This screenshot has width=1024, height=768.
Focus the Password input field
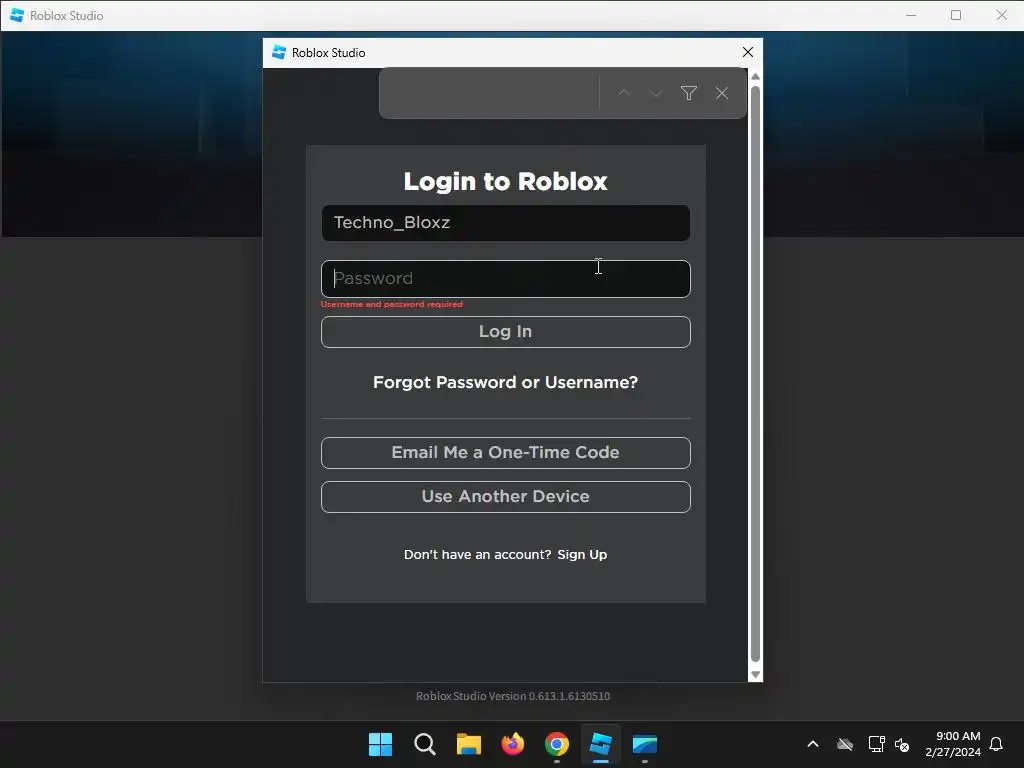(505, 279)
